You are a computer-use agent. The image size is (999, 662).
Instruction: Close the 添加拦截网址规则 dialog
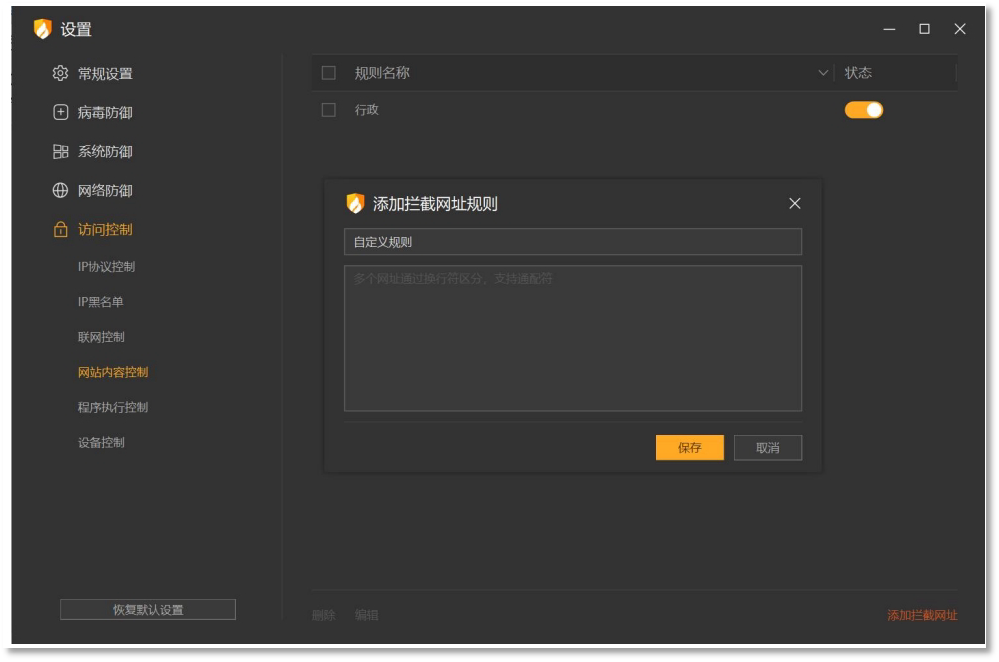pyautogui.click(x=794, y=203)
